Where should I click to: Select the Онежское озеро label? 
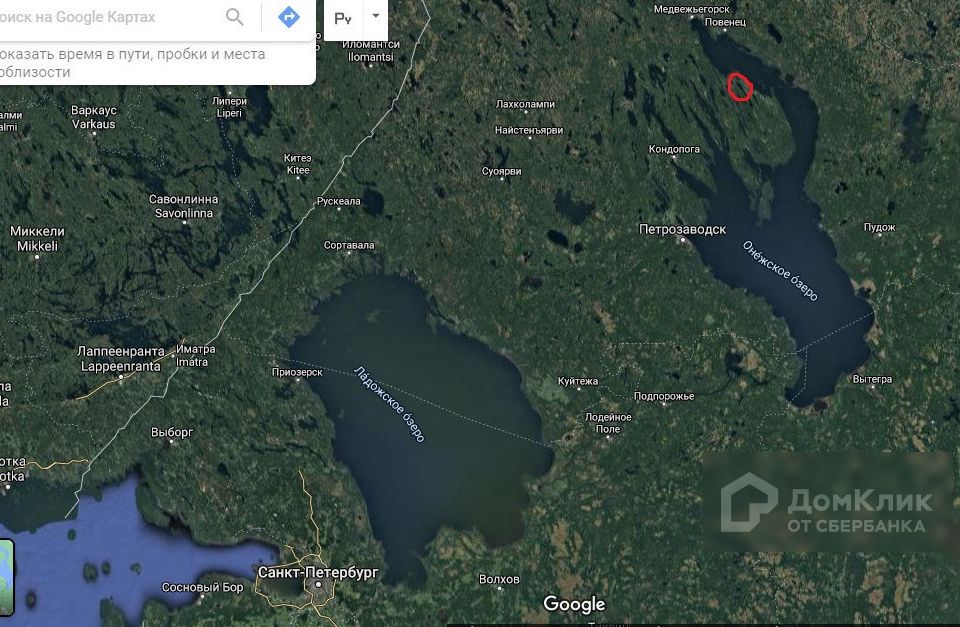(x=780, y=271)
